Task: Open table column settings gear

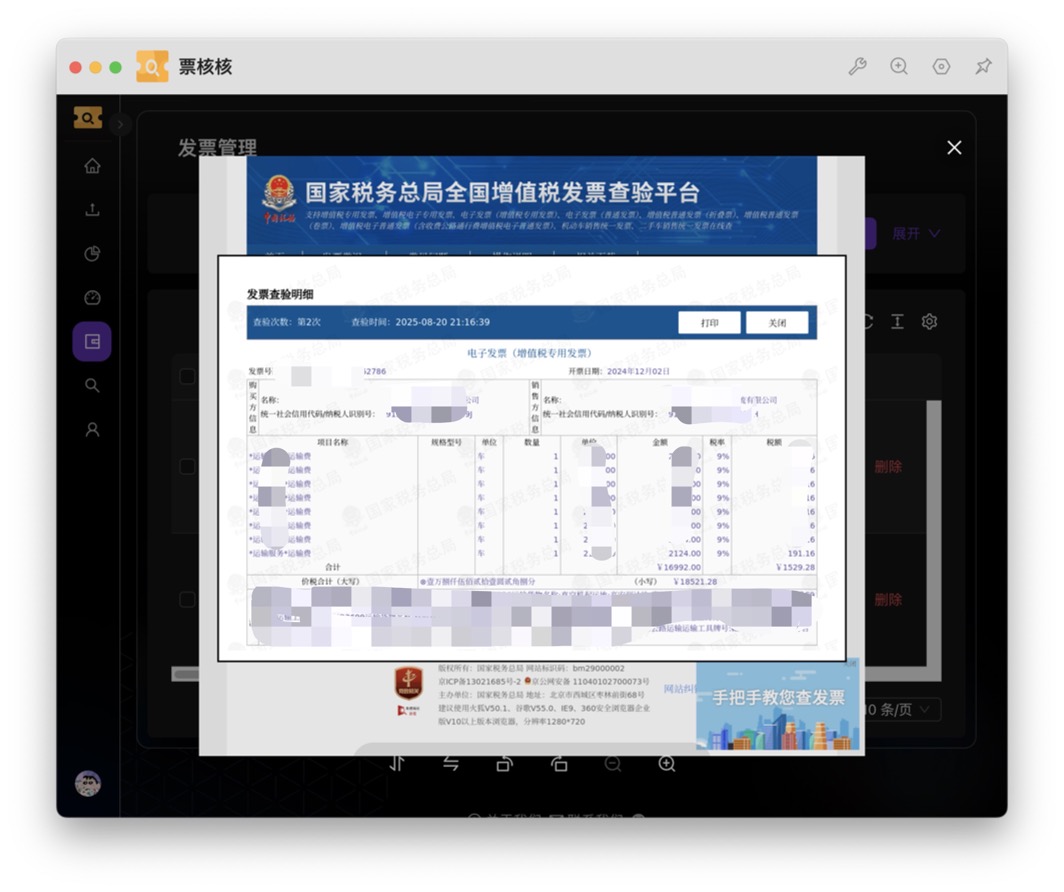Action: (x=930, y=322)
